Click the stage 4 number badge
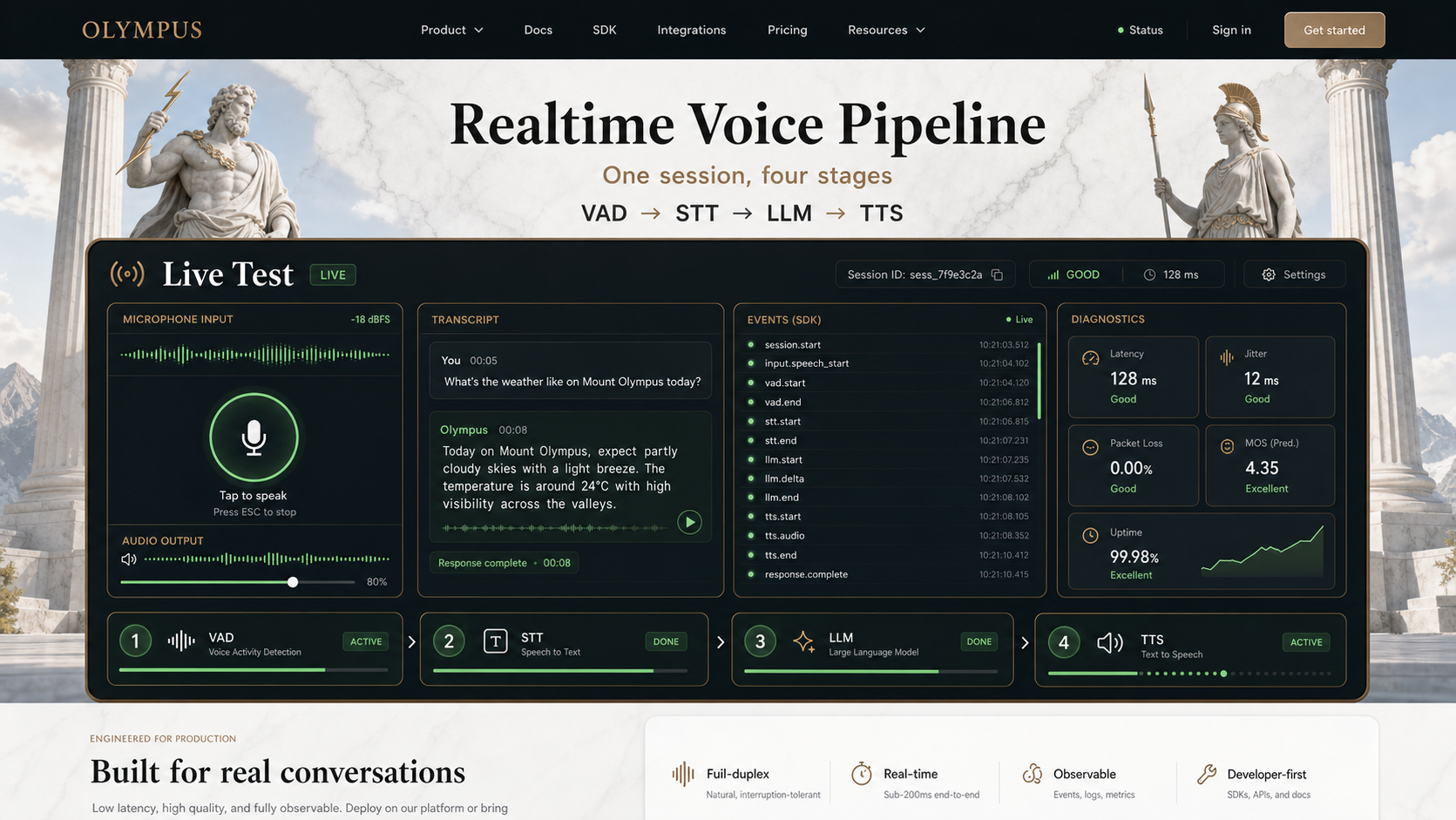 [x=1063, y=643]
